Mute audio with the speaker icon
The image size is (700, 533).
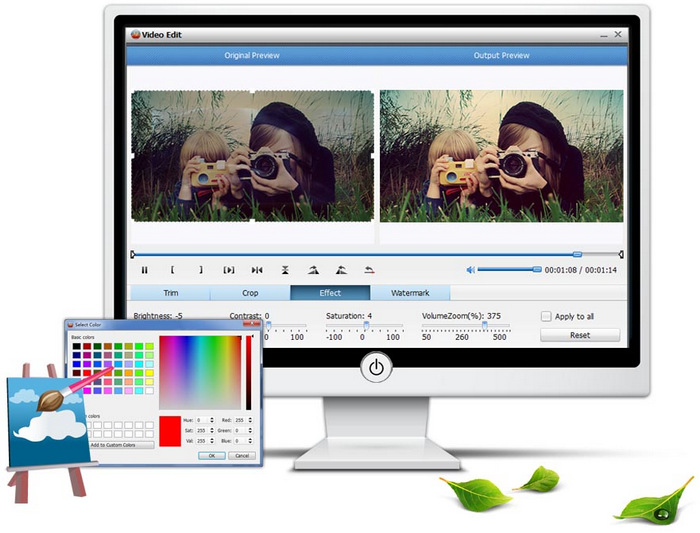click(470, 270)
